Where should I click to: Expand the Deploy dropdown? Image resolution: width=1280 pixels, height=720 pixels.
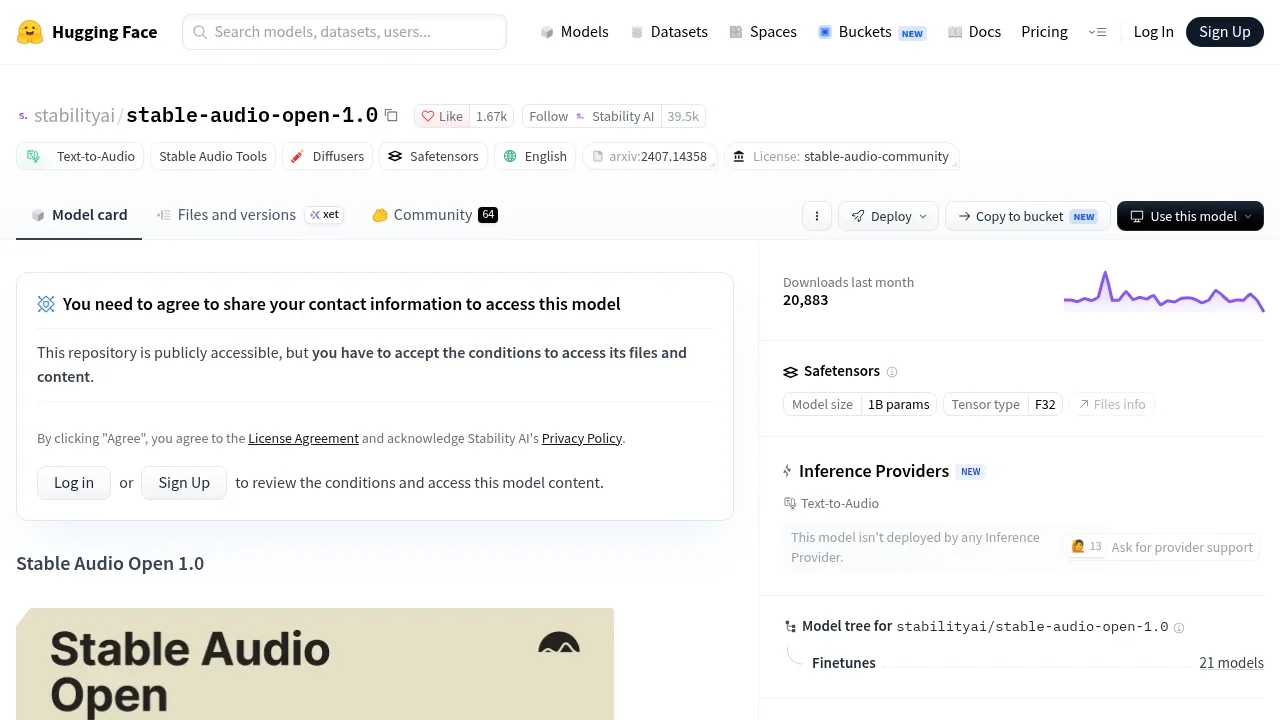[x=889, y=216]
